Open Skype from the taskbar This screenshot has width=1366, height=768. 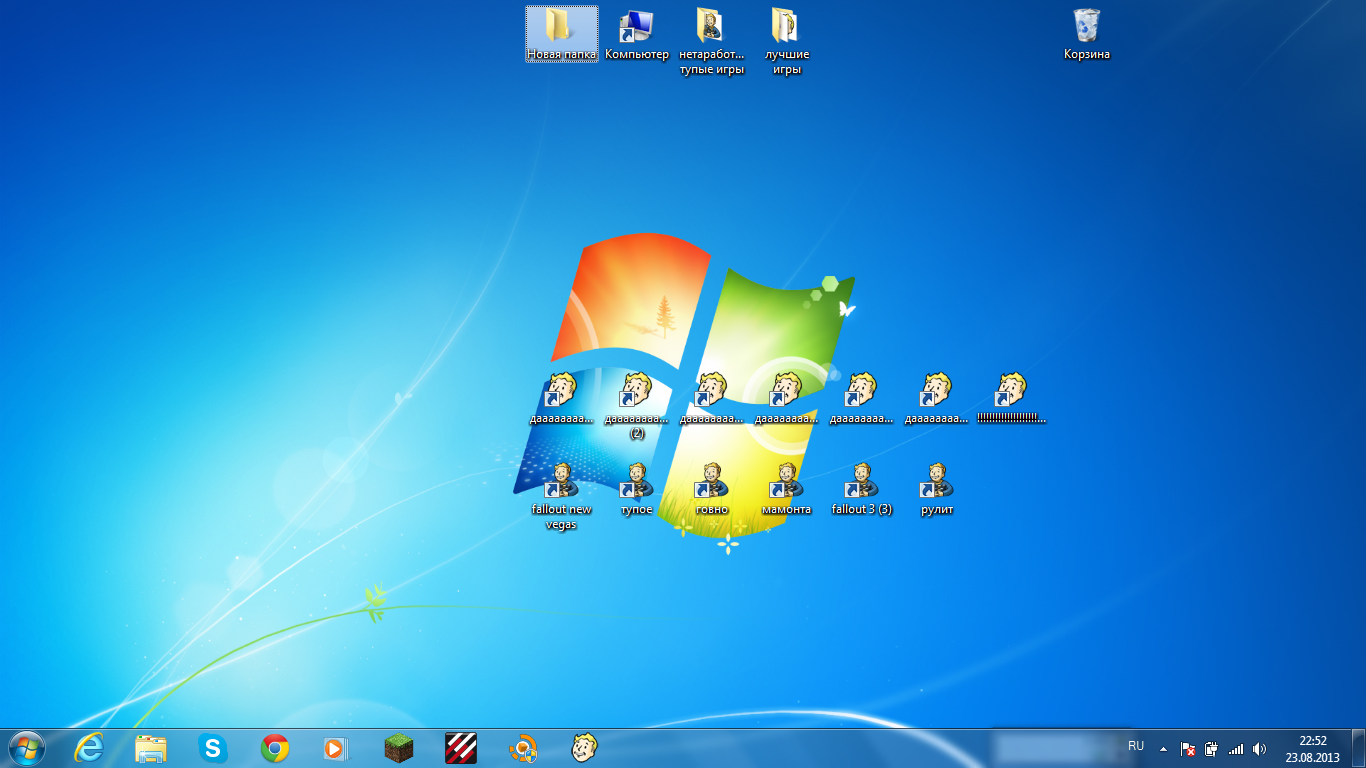[x=213, y=748]
